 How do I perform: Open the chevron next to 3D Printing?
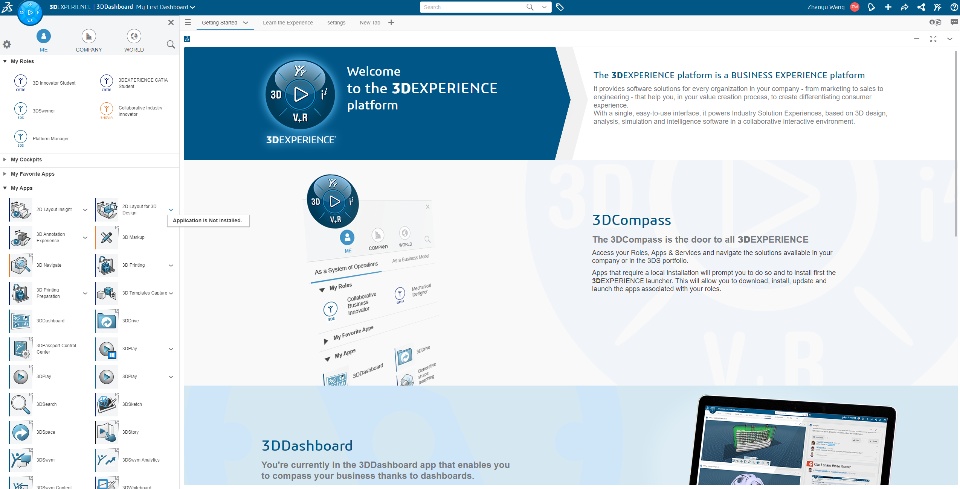[171, 265]
